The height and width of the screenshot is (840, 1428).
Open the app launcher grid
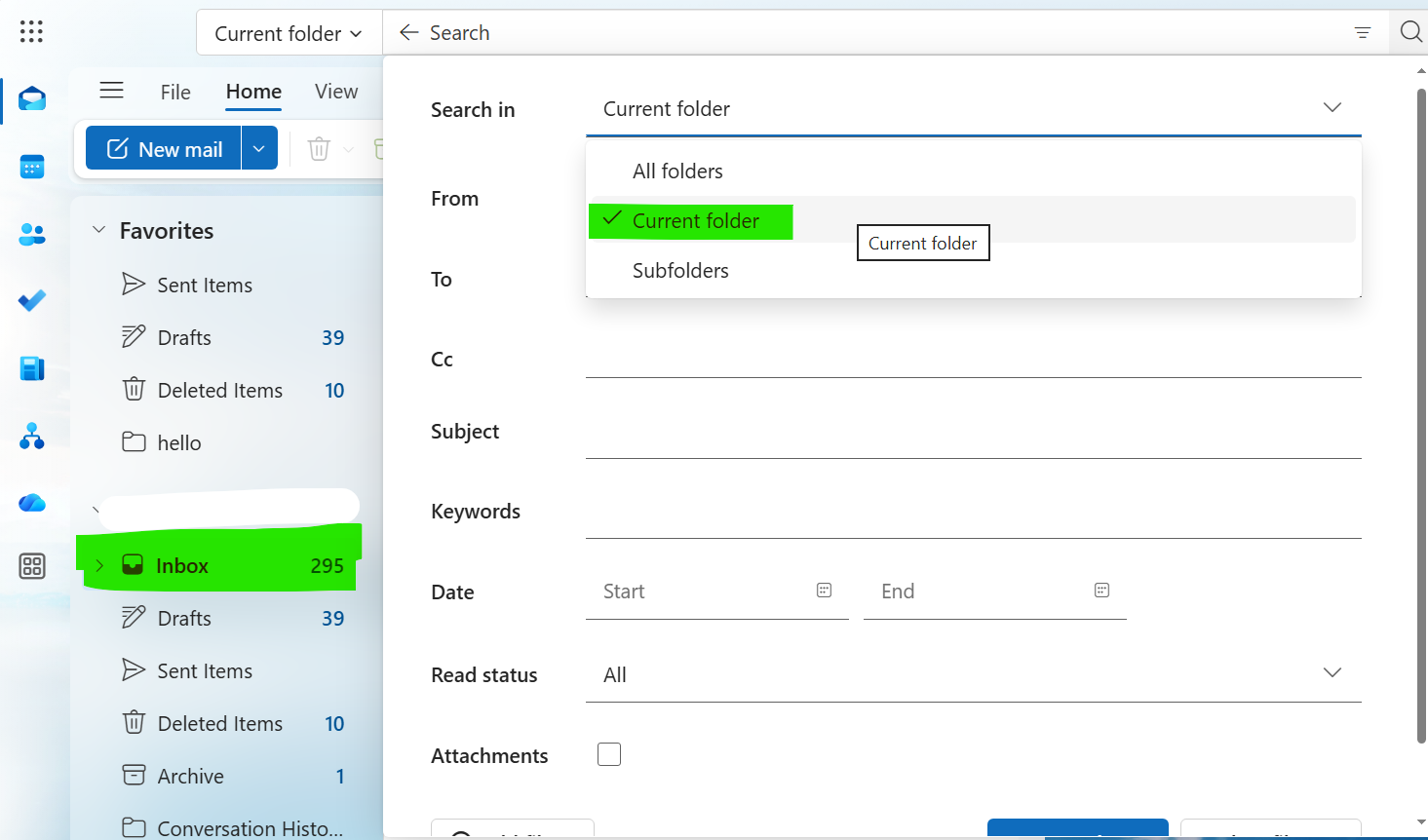pos(31,32)
